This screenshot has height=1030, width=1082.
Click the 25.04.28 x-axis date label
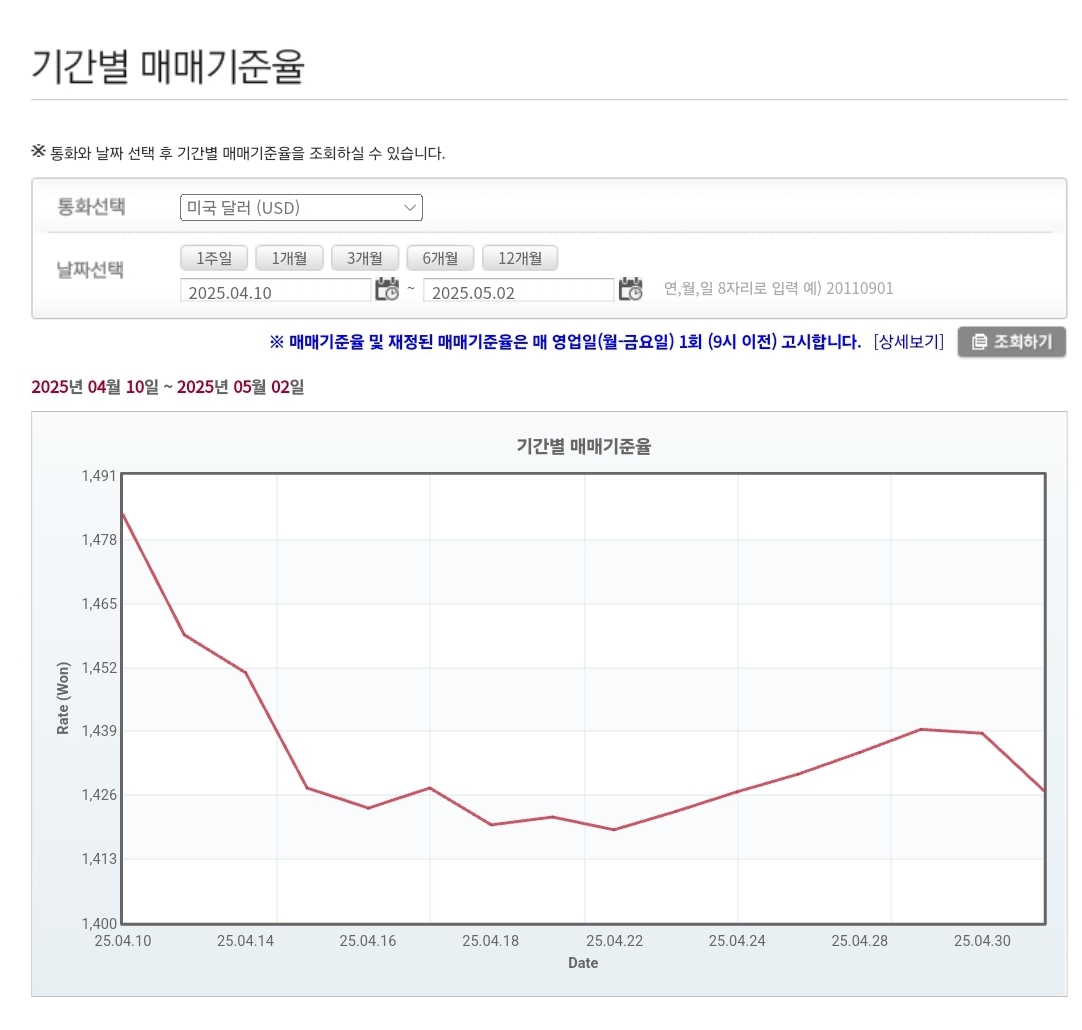(860, 941)
